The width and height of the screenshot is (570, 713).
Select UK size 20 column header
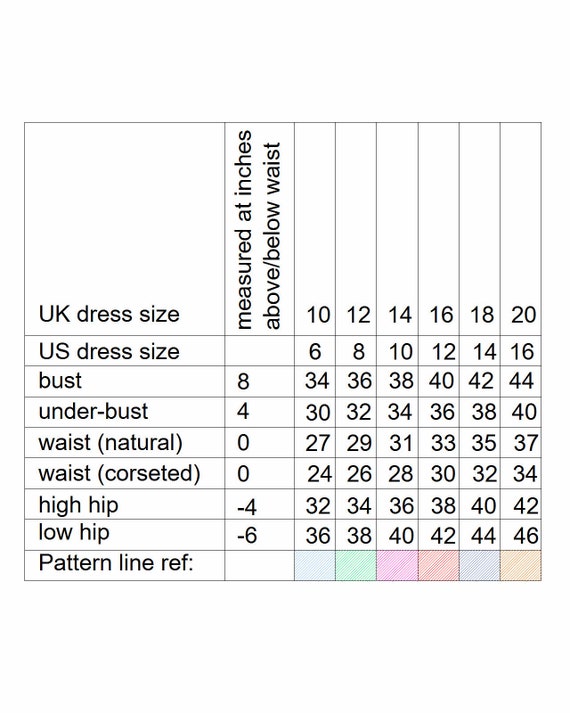524,315
